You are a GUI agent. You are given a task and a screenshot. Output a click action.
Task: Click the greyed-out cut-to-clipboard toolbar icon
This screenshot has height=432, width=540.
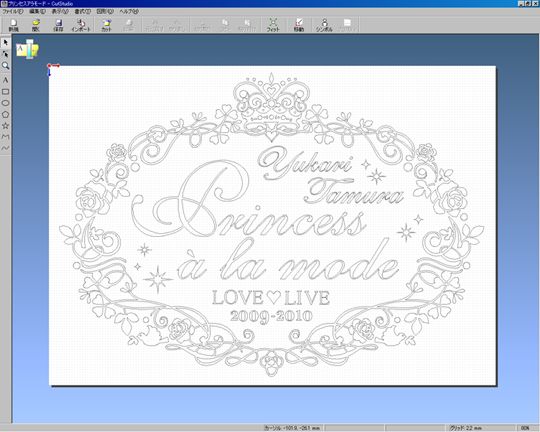pyautogui.click(x=202, y=25)
